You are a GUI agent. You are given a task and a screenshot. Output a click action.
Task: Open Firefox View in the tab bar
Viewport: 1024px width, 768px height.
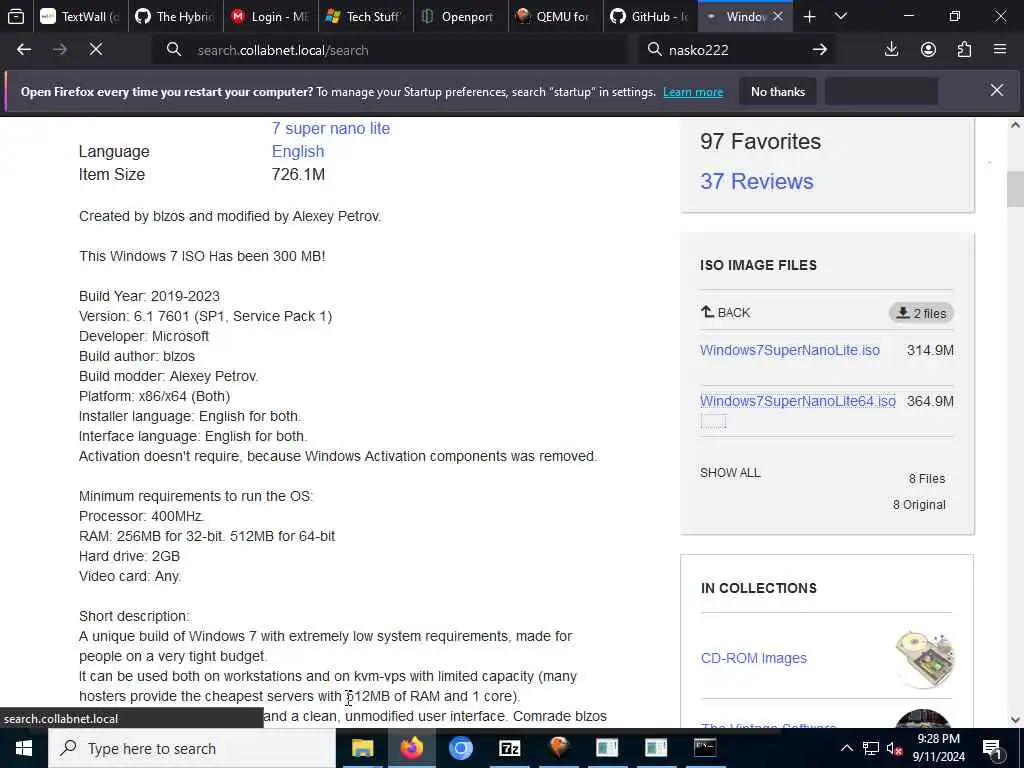pos(16,16)
